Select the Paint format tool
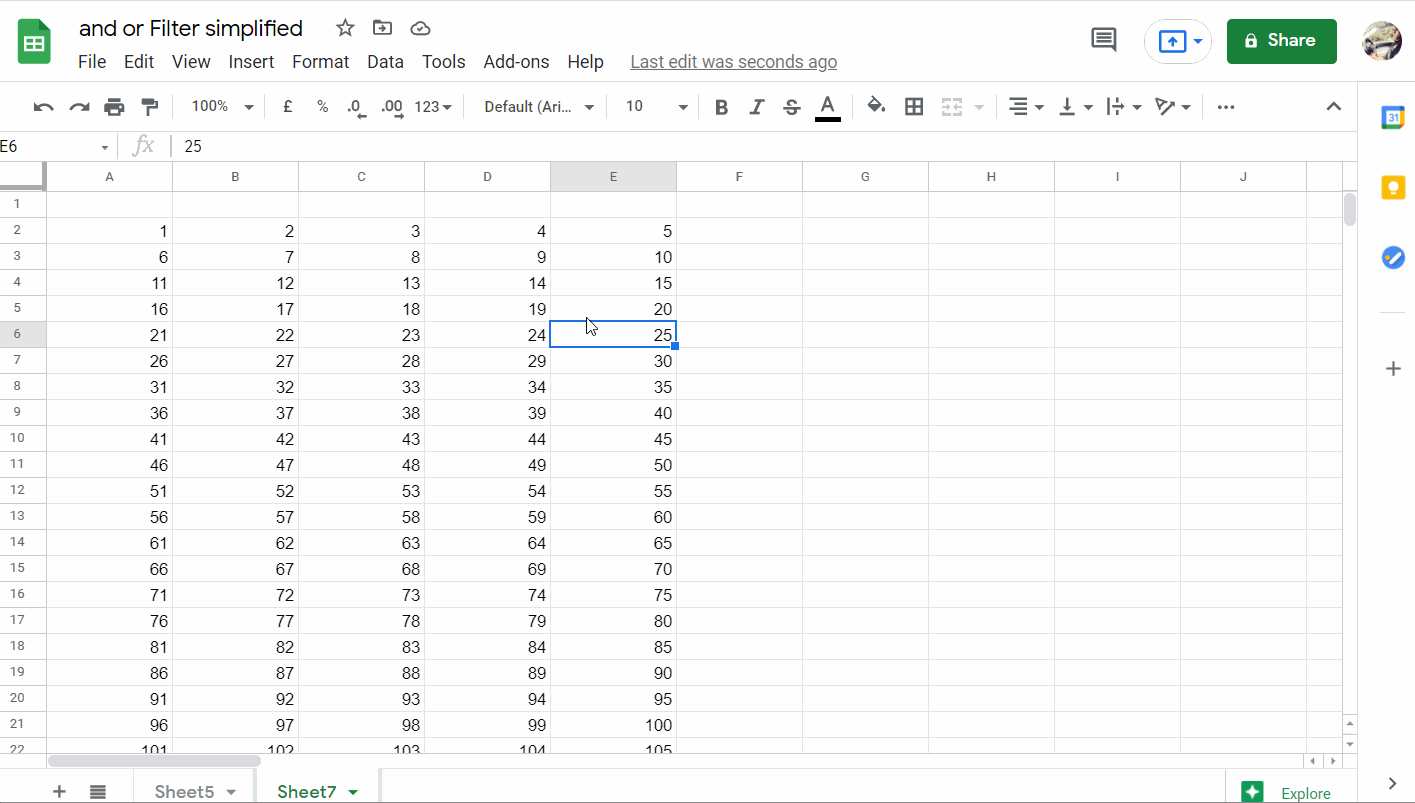The width and height of the screenshot is (1415, 803). coord(151,106)
